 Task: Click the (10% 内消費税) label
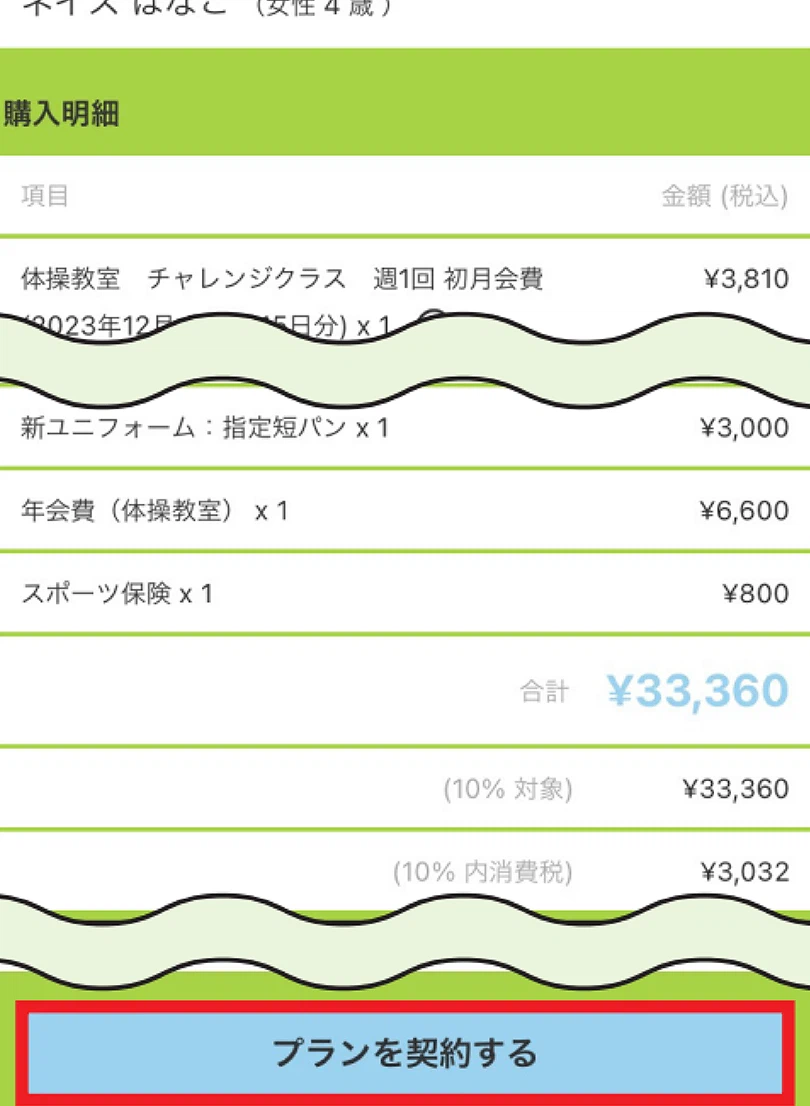483,872
